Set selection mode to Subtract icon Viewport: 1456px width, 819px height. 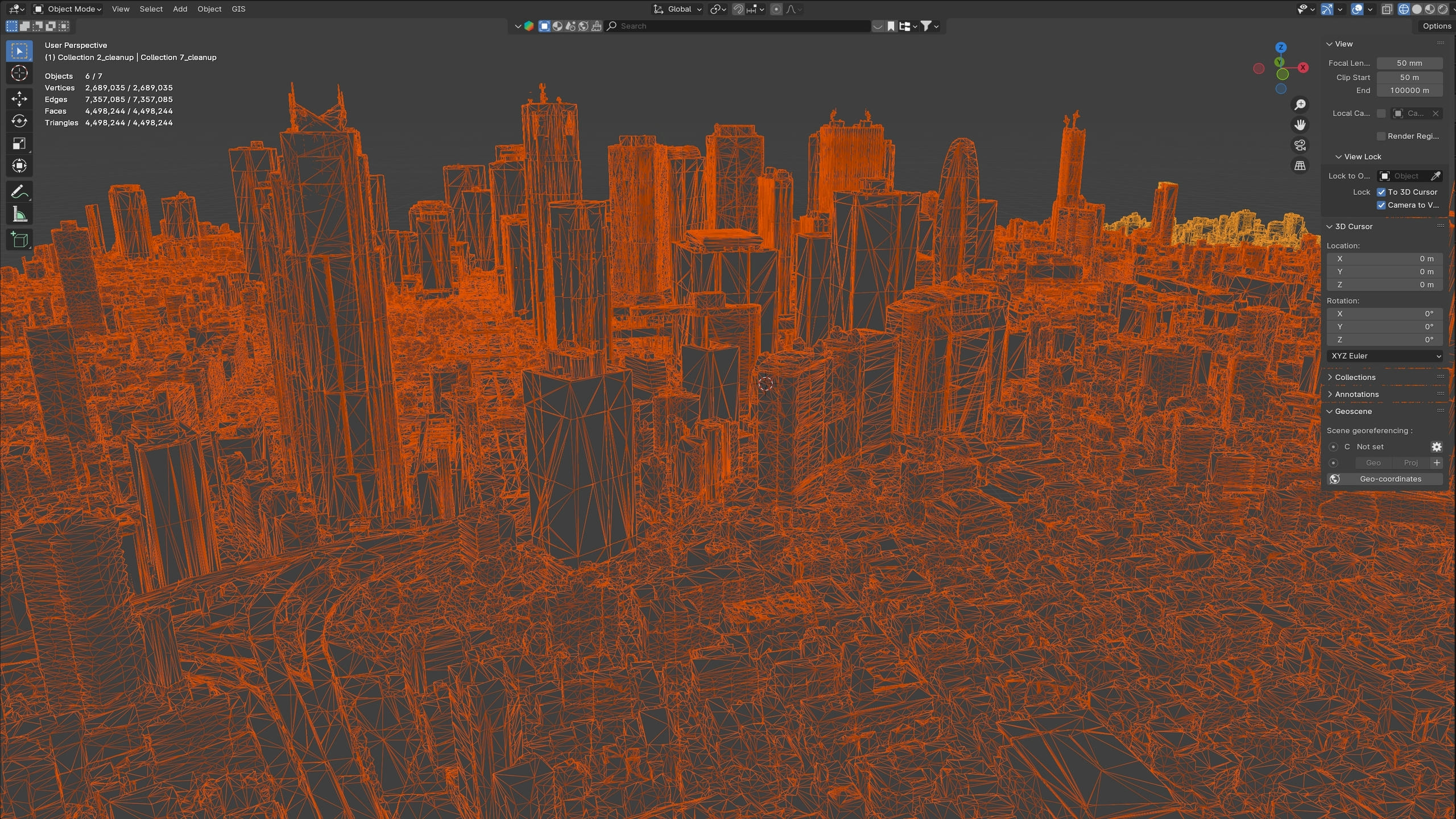tap(38, 26)
